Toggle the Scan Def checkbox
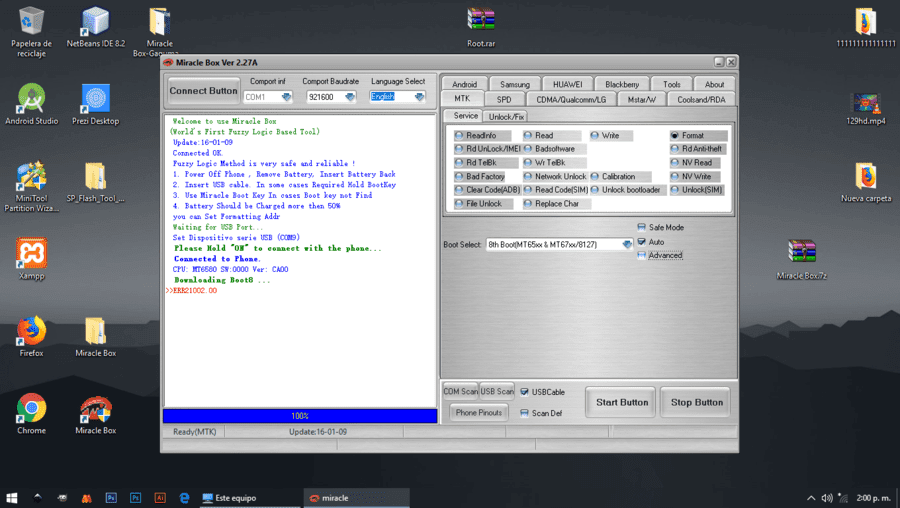This screenshot has width=900, height=508. click(524, 413)
